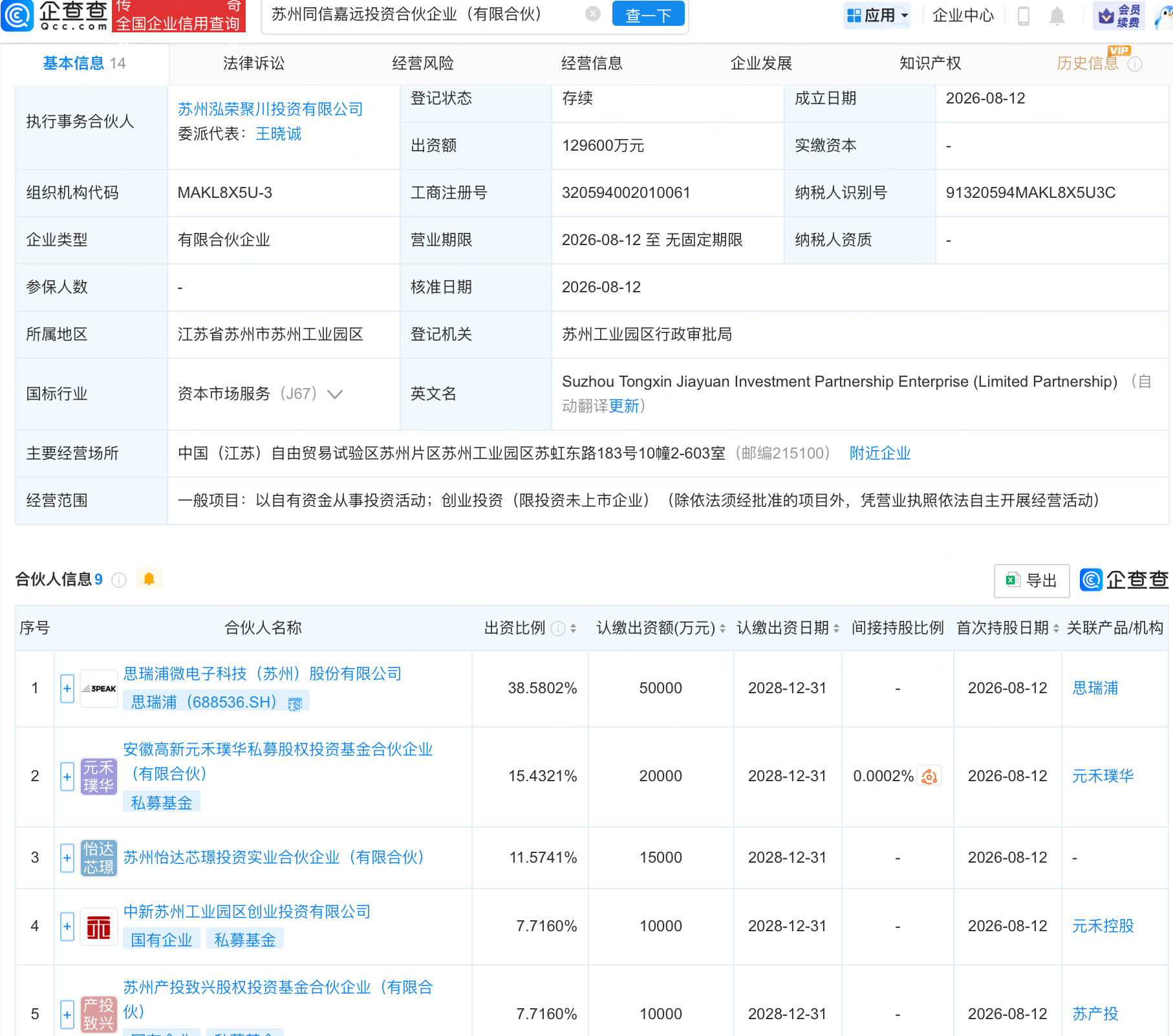
Task: Click the 附近企业 link
Action: pyautogui.click(x=879, y=453)
